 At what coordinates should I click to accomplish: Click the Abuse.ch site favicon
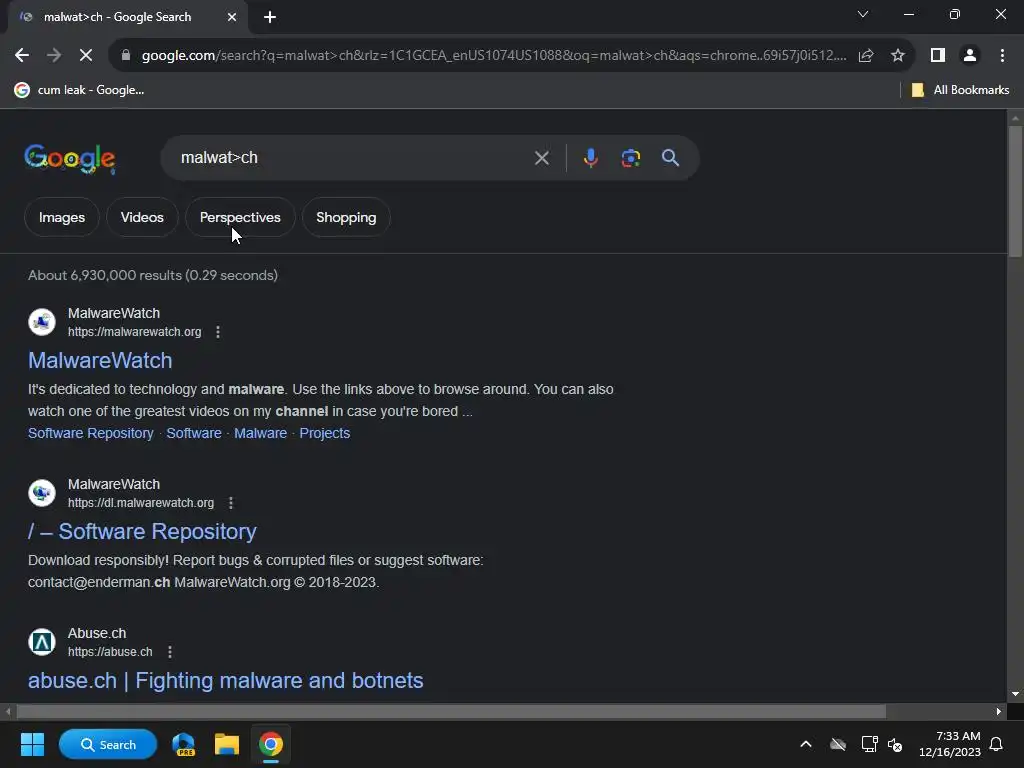tap(42, 642)
